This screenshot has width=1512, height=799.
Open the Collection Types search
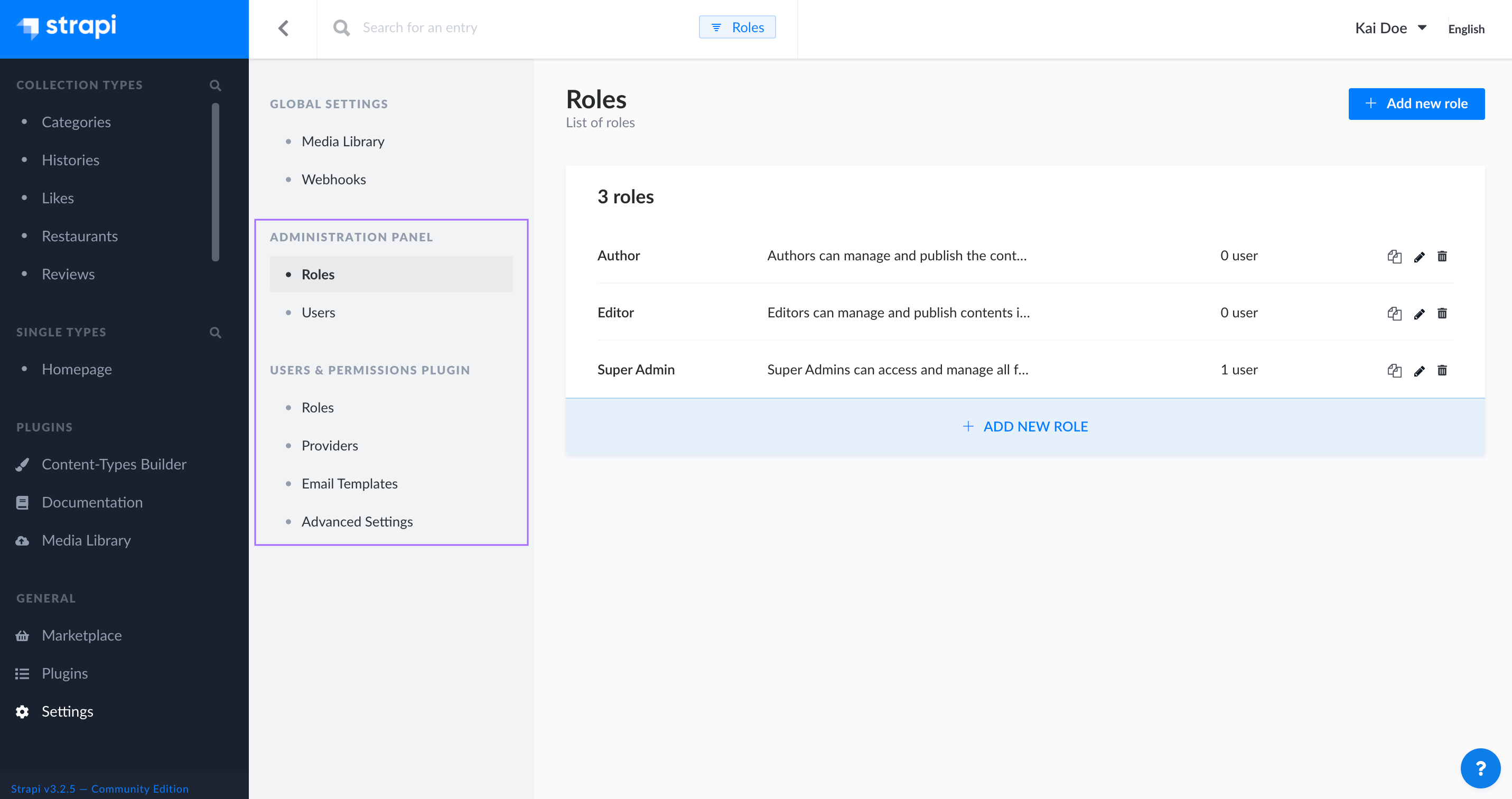tap(215, 85)
